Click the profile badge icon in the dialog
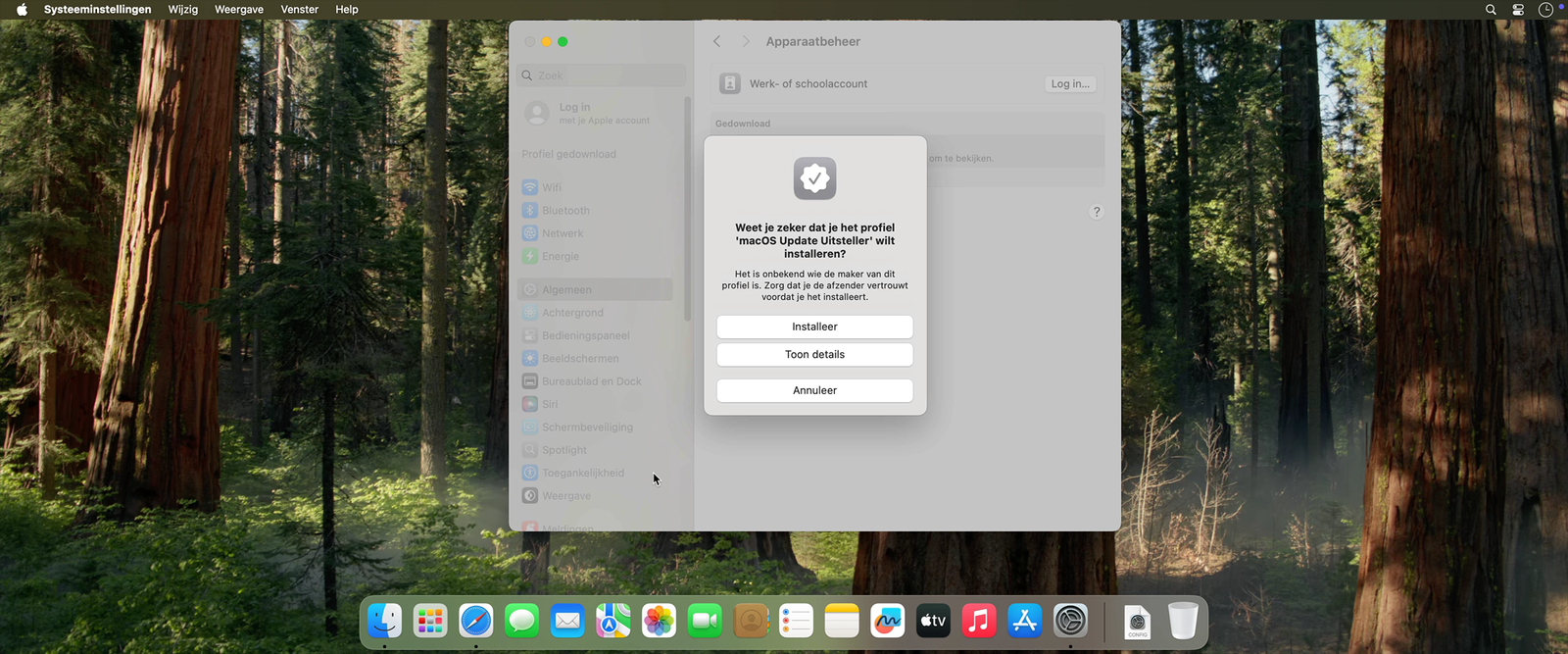The height and width of the screenshot is (654, 1568). [x=814, y=178]
